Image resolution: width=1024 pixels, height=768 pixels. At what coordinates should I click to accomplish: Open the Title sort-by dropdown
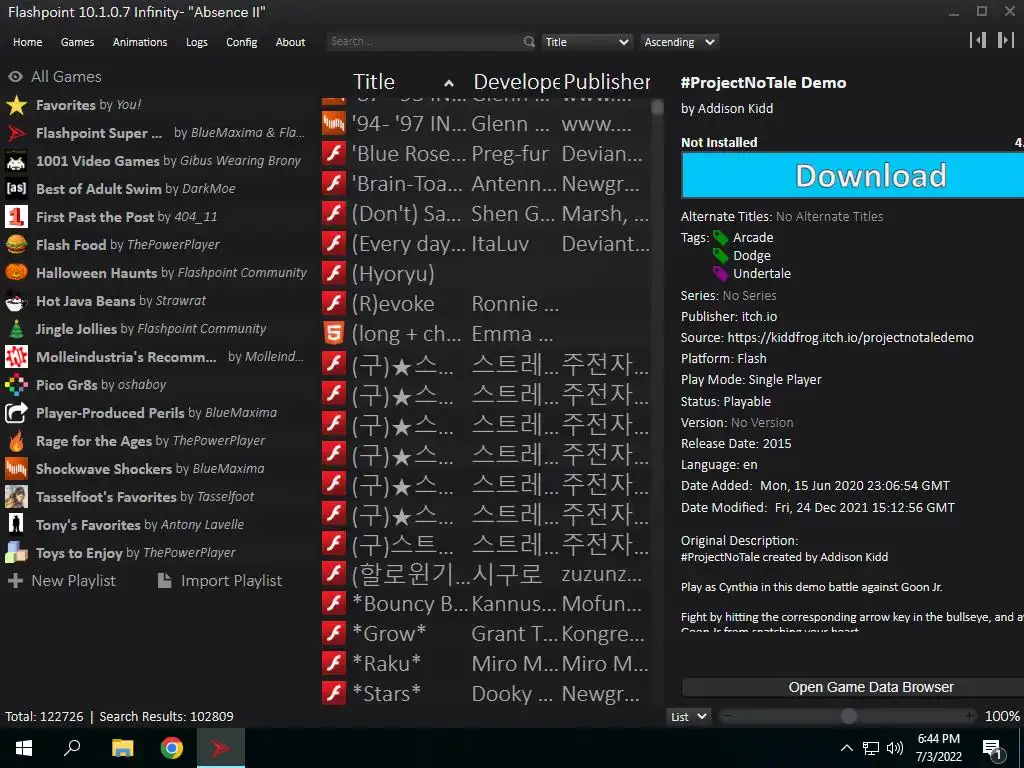pos(586,42)
